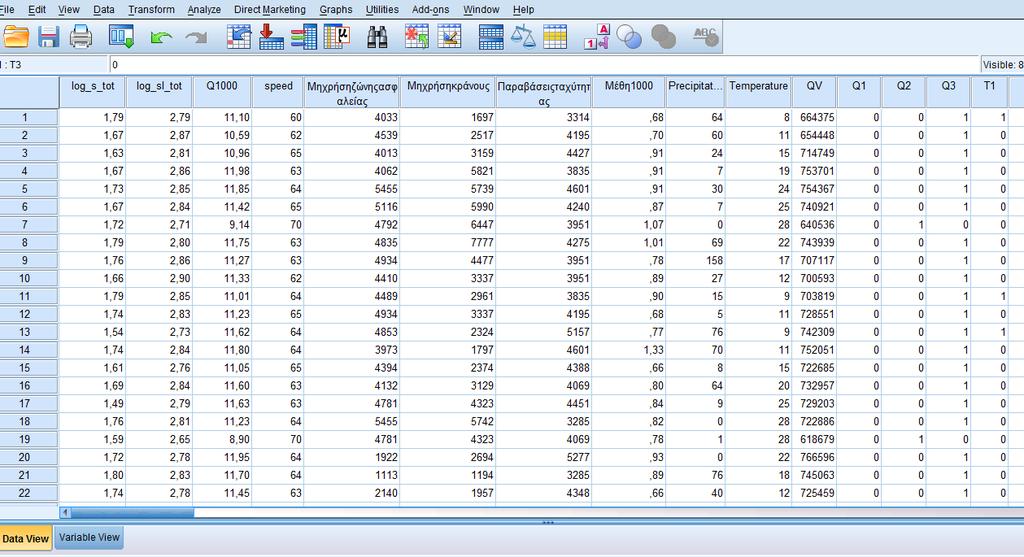Click the cell value 1113 in row 21

coord(351,475)
